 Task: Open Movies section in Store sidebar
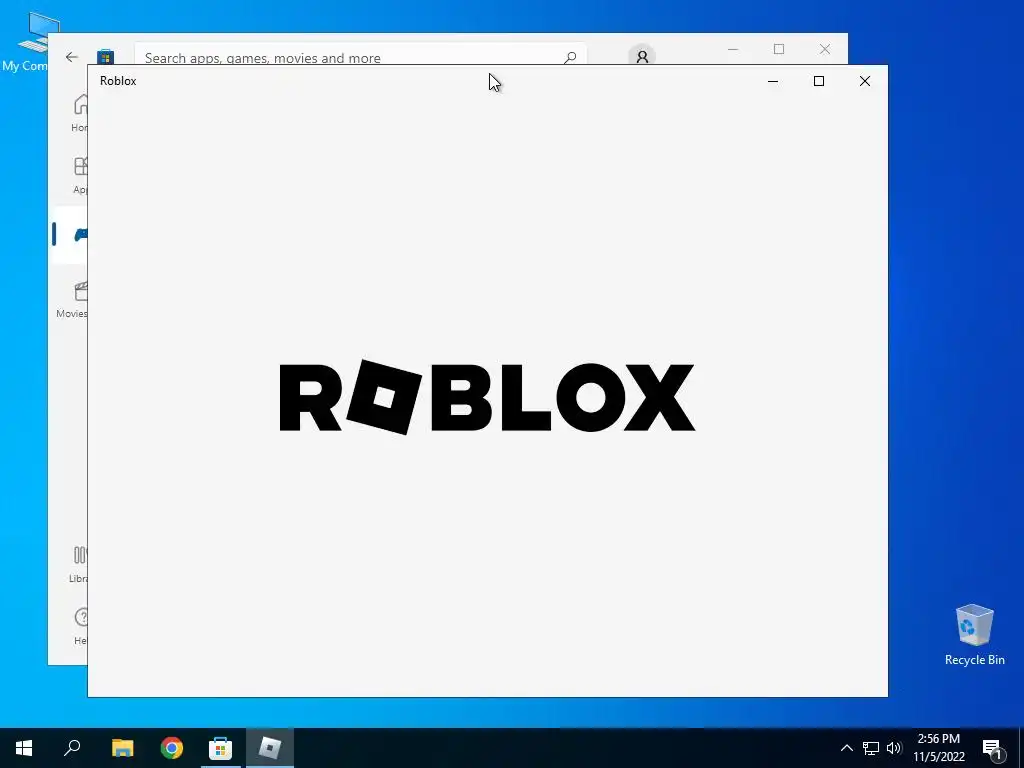[72, 300]
